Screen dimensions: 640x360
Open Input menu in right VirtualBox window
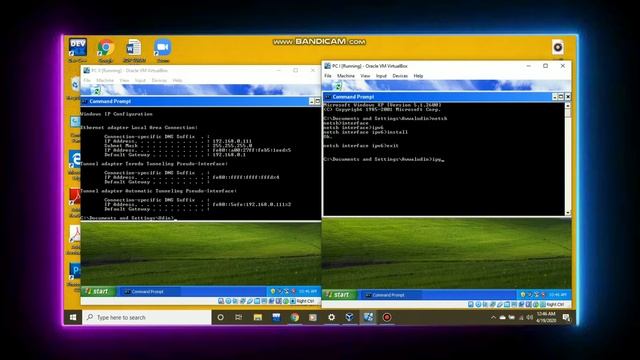pyautogui.click(x=381, y=76)
